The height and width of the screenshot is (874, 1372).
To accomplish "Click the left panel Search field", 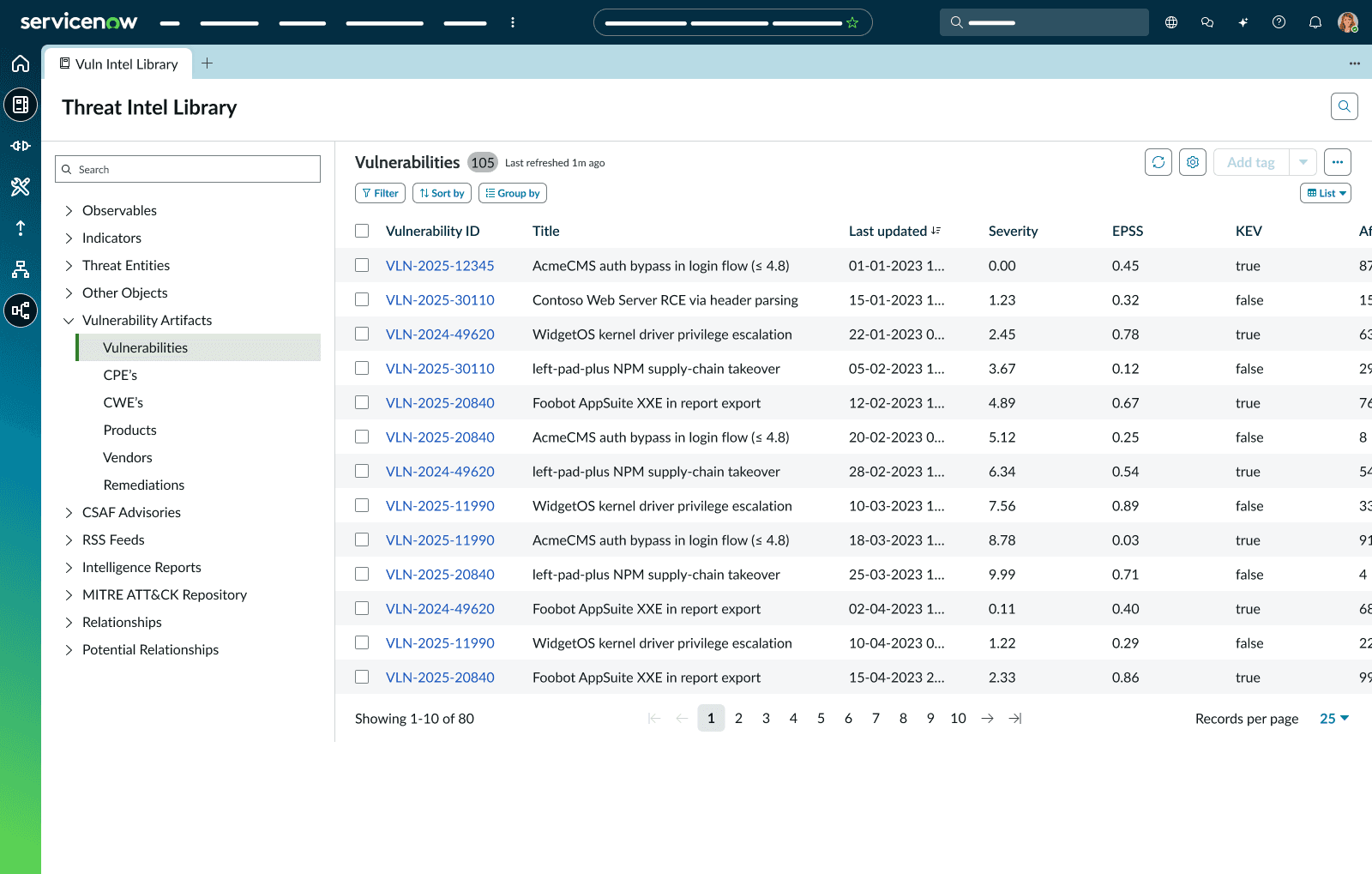I will point(188,169).
